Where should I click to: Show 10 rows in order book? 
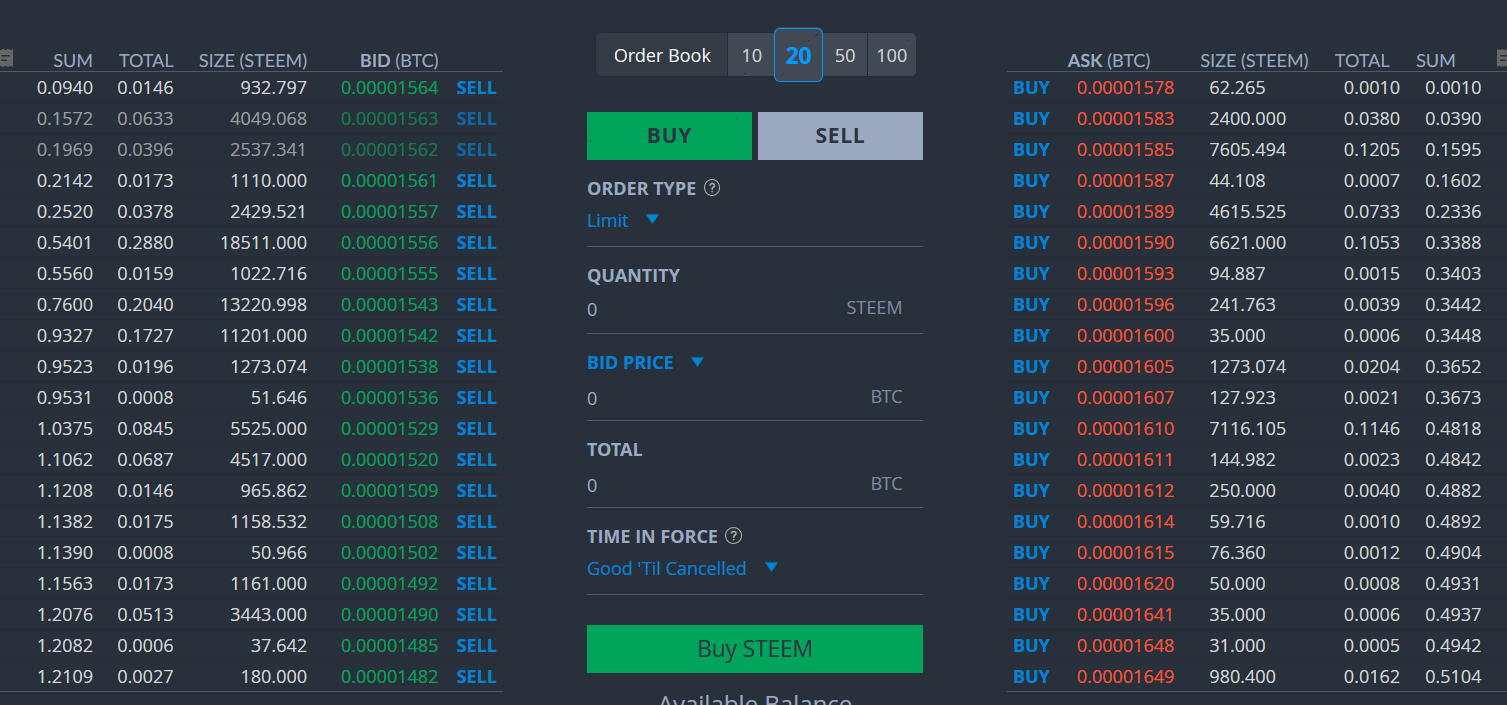tap(751, 55)
